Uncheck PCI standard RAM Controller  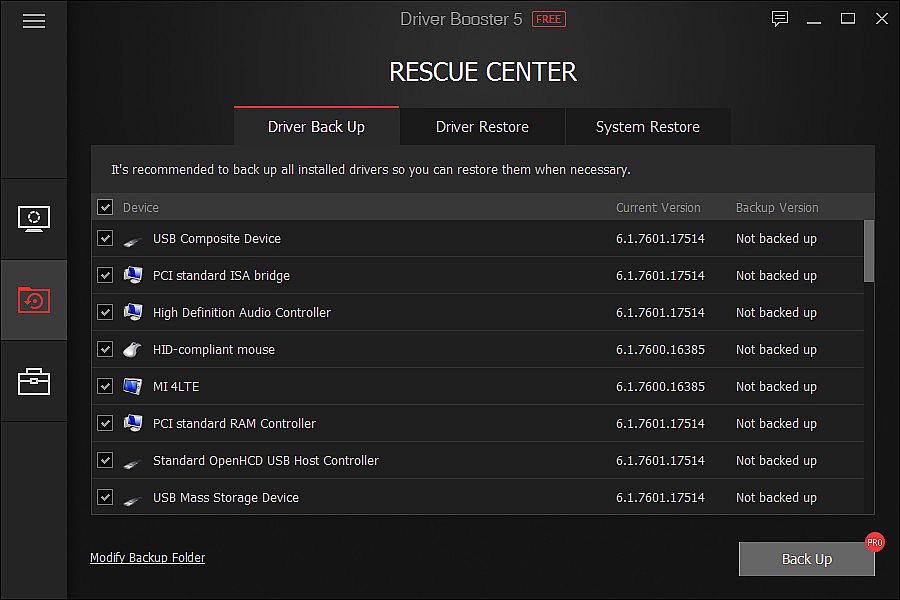coord(105,423)
